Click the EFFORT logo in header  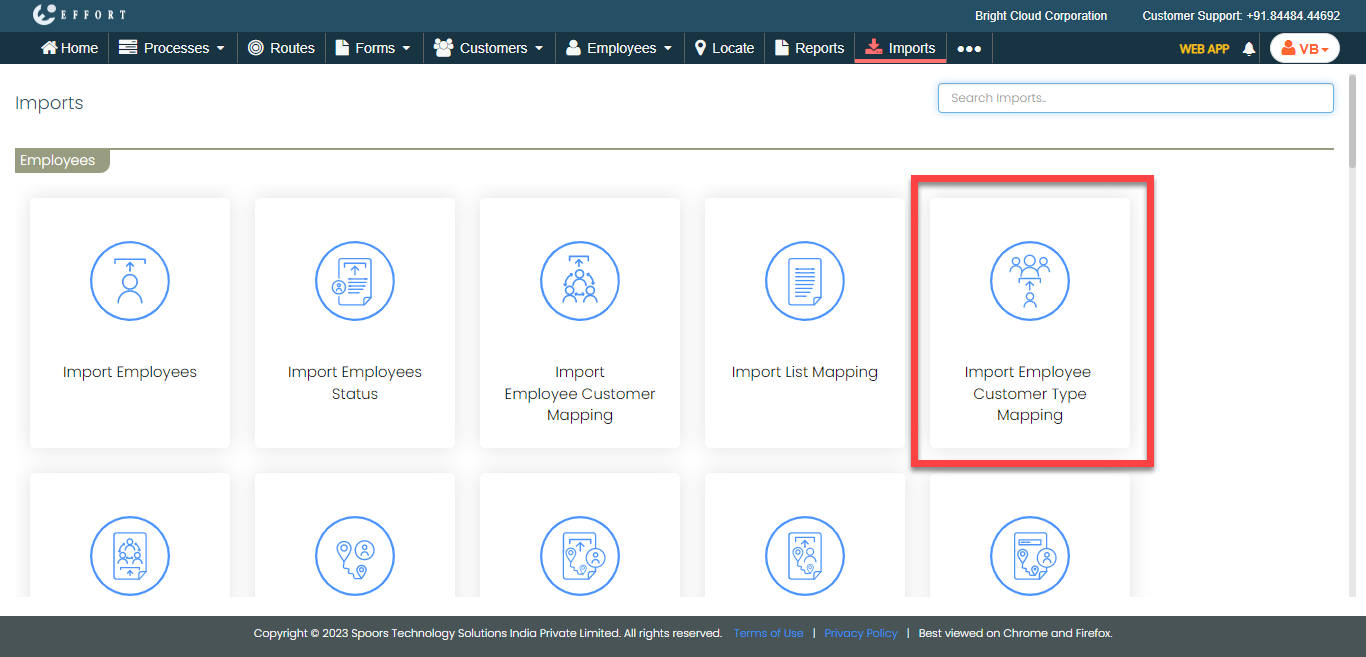click(79, 15)
